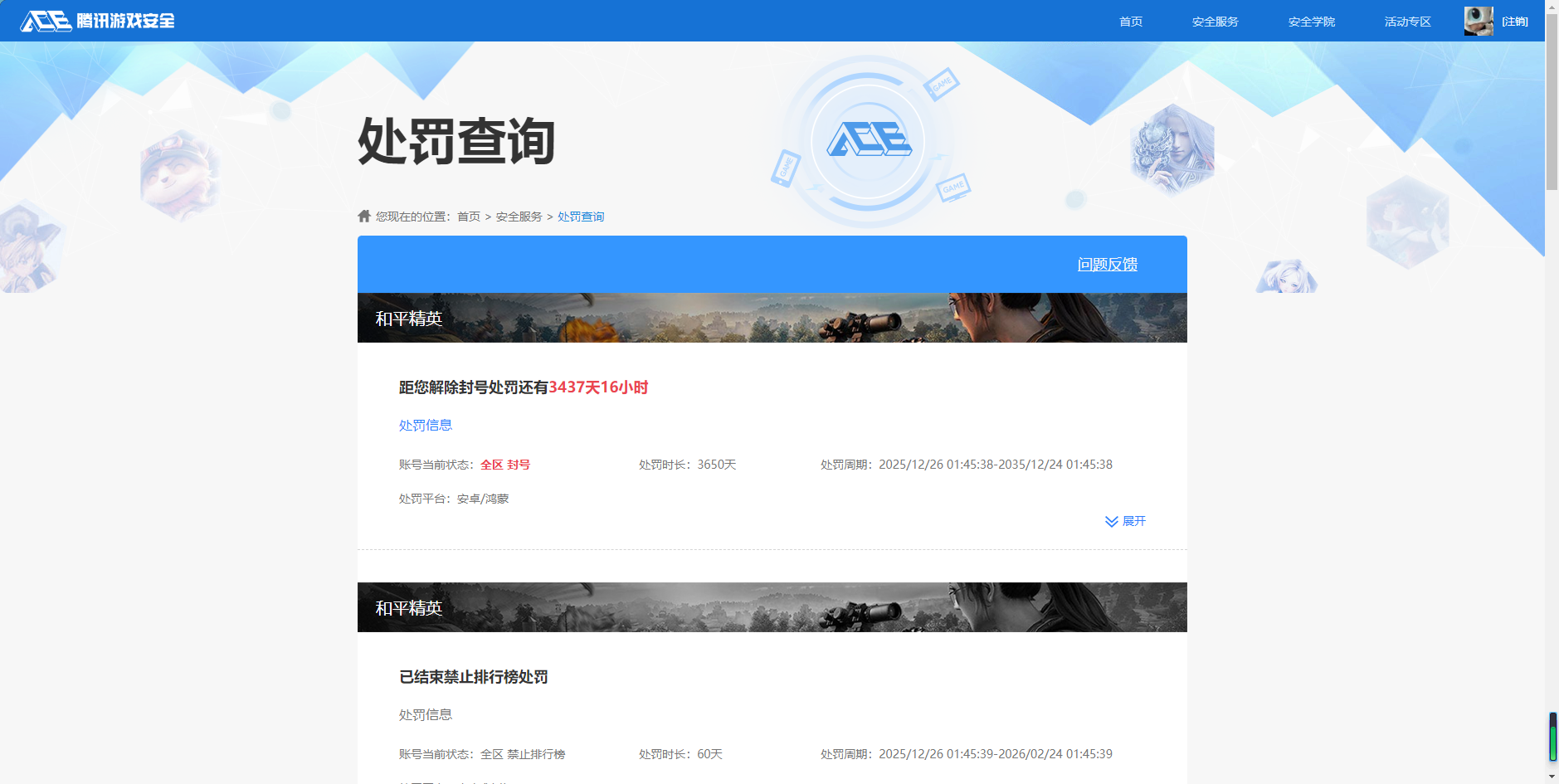This screenshot has height=784, width=1559.
Task: Click 处罚平台：安卓/鸿蒙 text
Action: pos(454,499)
